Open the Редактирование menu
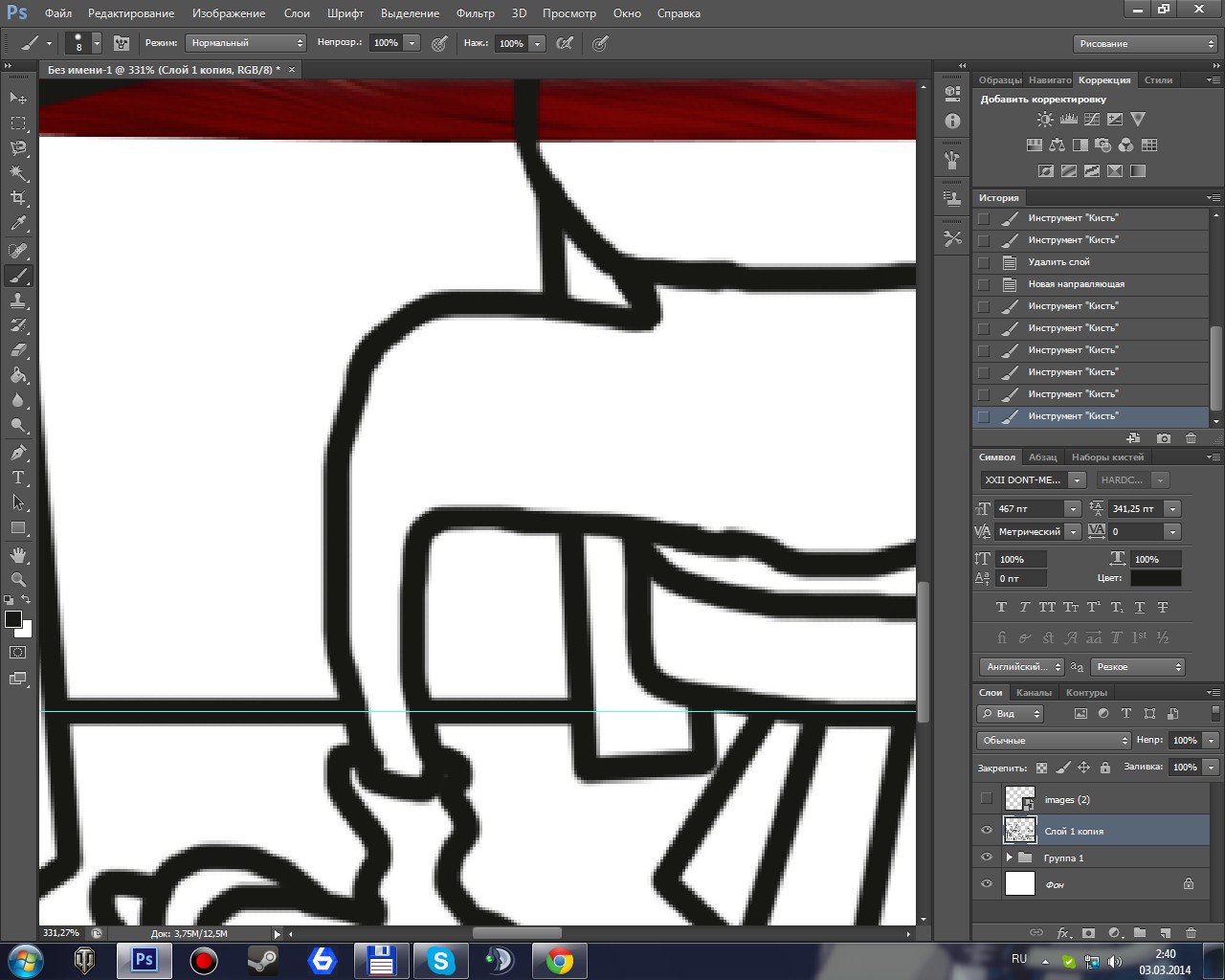Viewport: 1225px width, 980px height. 131,13
